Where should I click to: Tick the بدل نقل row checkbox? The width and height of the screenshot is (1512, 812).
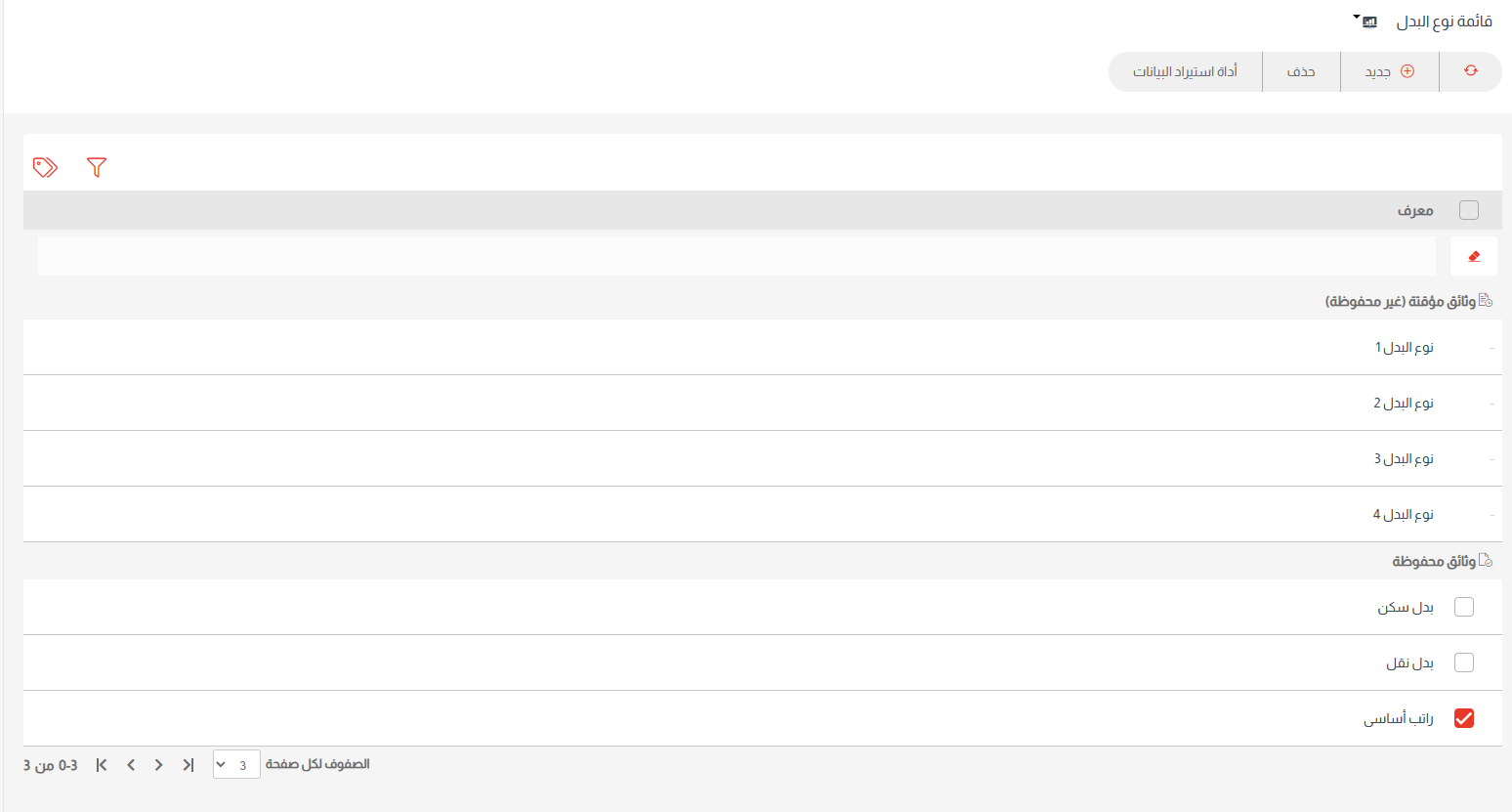click(1463, 662)
